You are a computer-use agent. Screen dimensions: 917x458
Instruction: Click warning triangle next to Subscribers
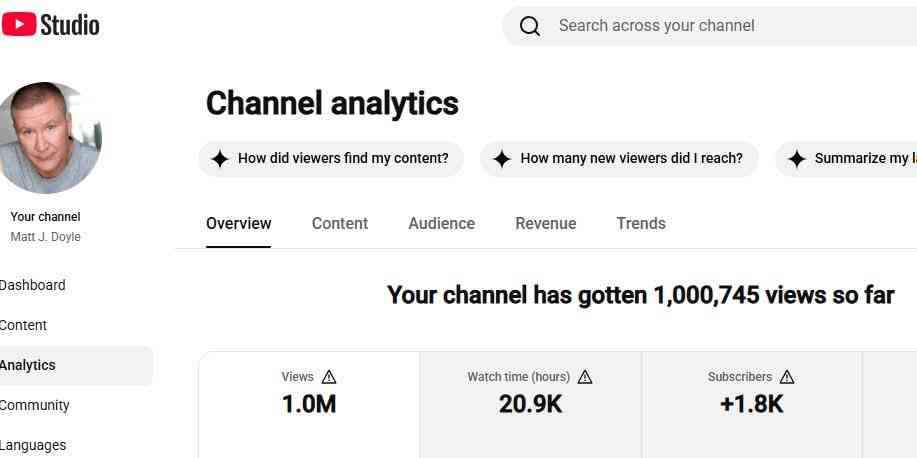click(787, 377)
